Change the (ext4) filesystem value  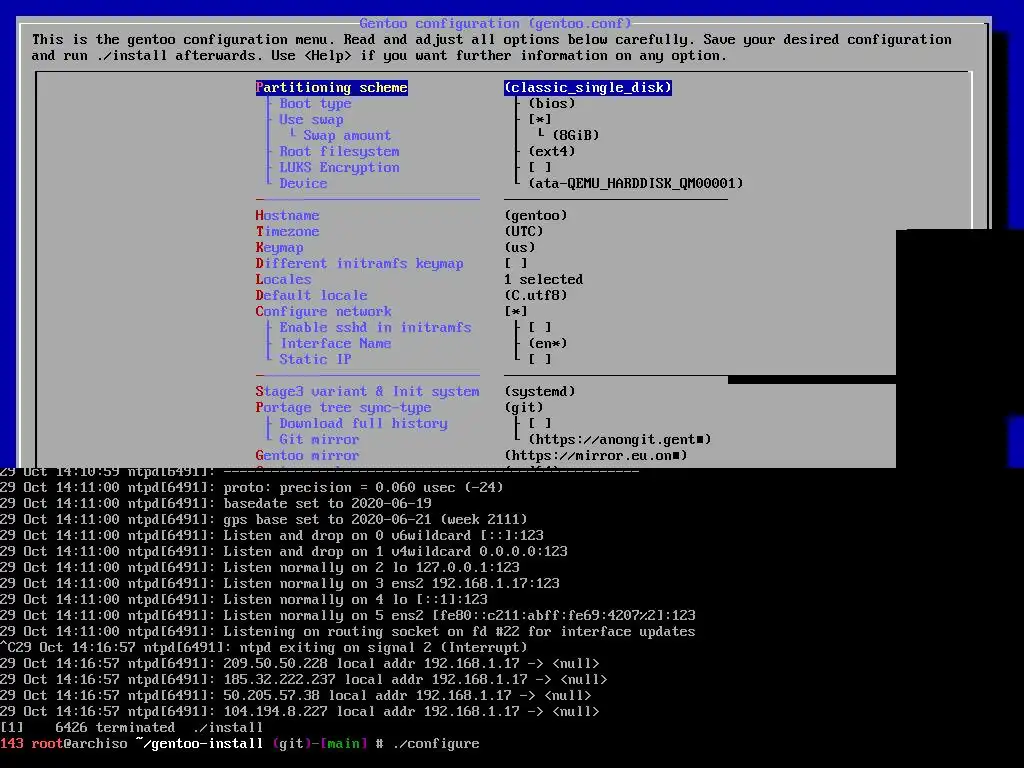tap(552, 152)
